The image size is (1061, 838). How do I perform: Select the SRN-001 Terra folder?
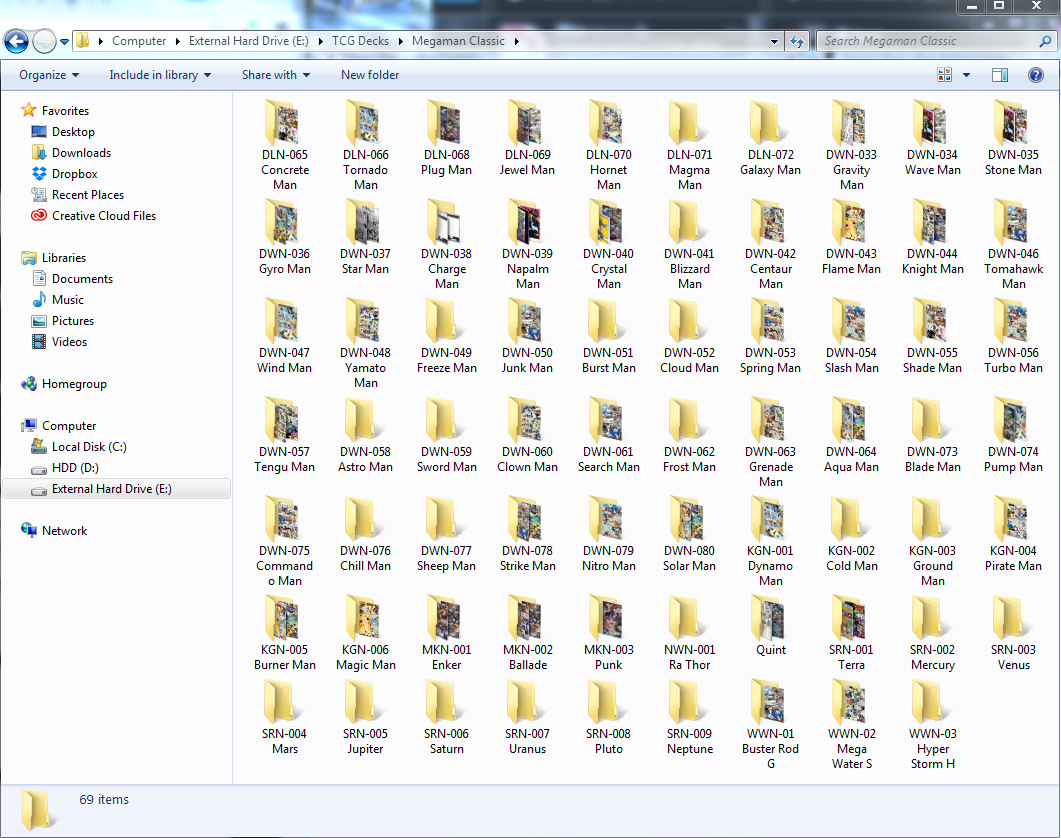pos(852,632)
